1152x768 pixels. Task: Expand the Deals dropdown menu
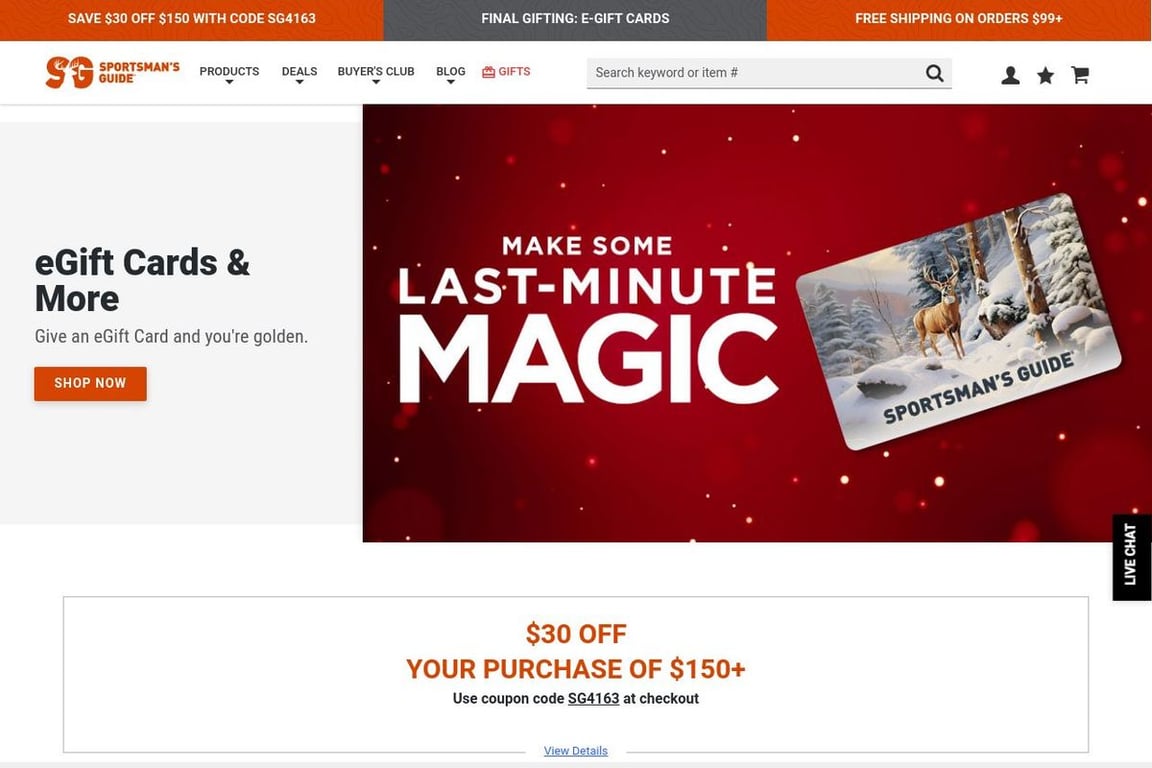pos(299,74)
